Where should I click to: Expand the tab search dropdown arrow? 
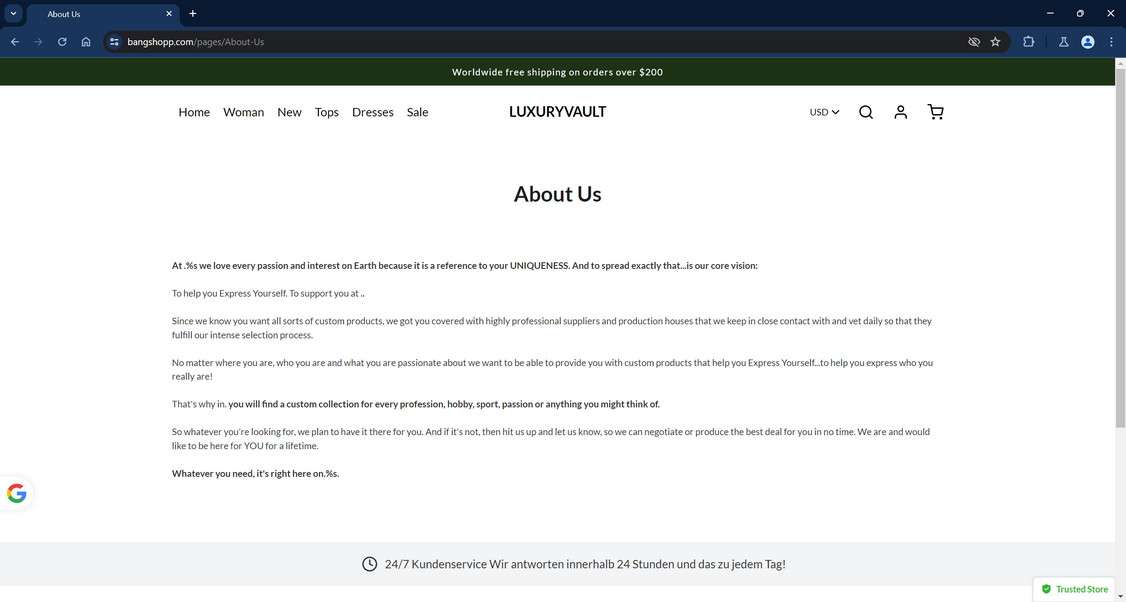tap(13, 14)
